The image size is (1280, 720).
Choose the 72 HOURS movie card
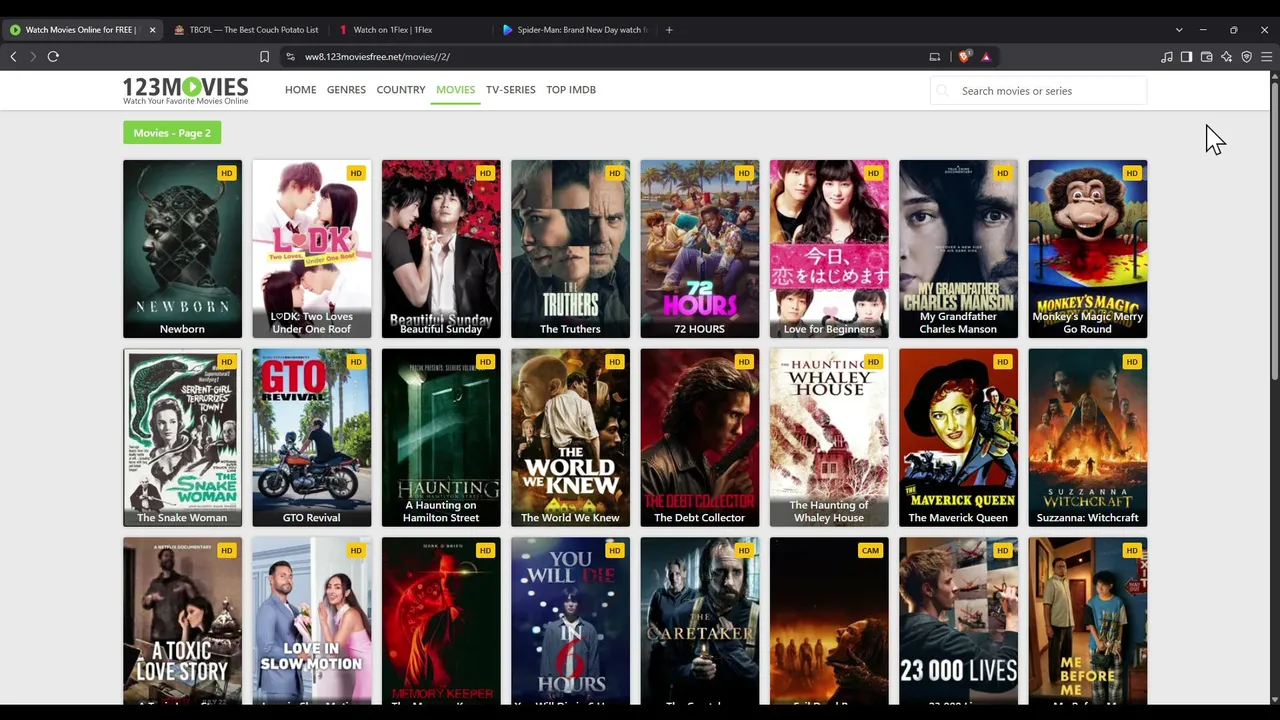pos(699,249)
